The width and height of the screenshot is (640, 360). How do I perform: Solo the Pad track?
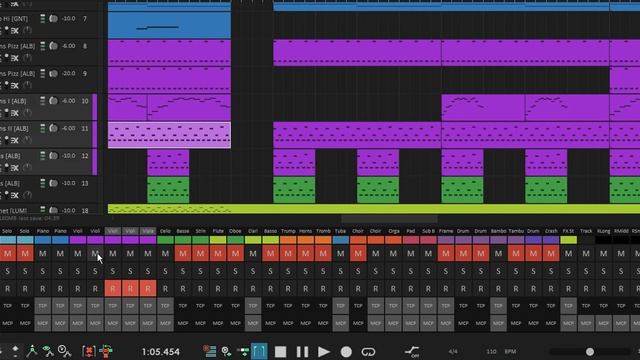[x=411, y=271]
